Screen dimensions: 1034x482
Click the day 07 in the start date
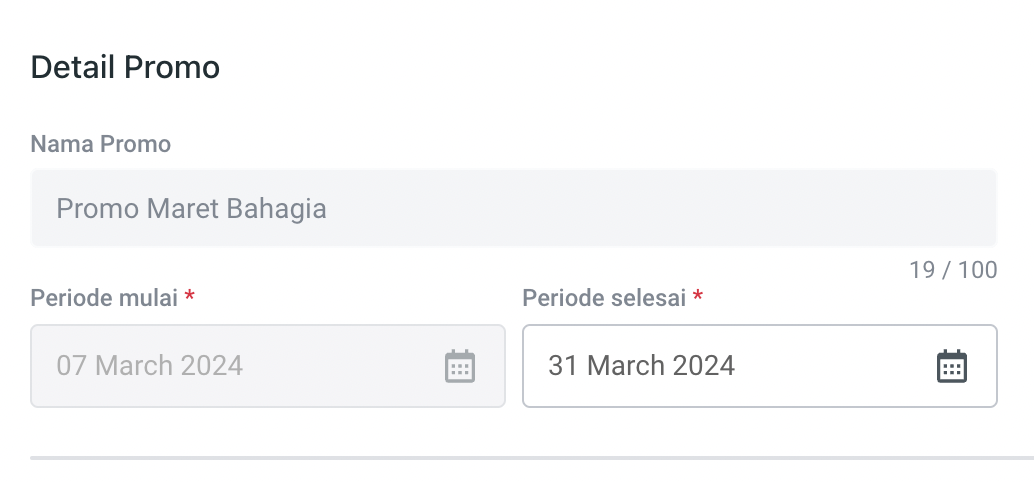pyautogui.click(x=72, y=365)
